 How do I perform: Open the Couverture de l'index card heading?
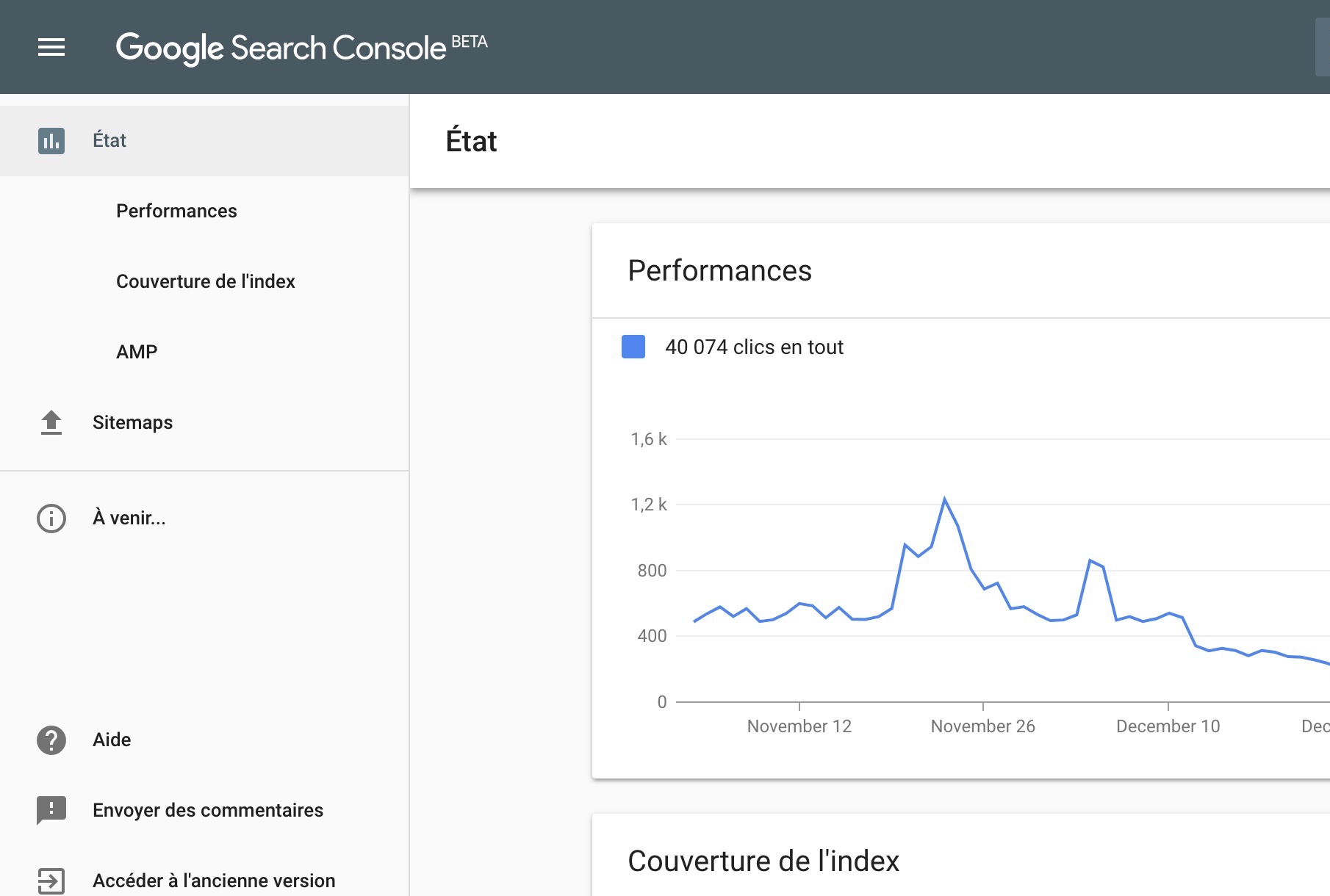763,861
